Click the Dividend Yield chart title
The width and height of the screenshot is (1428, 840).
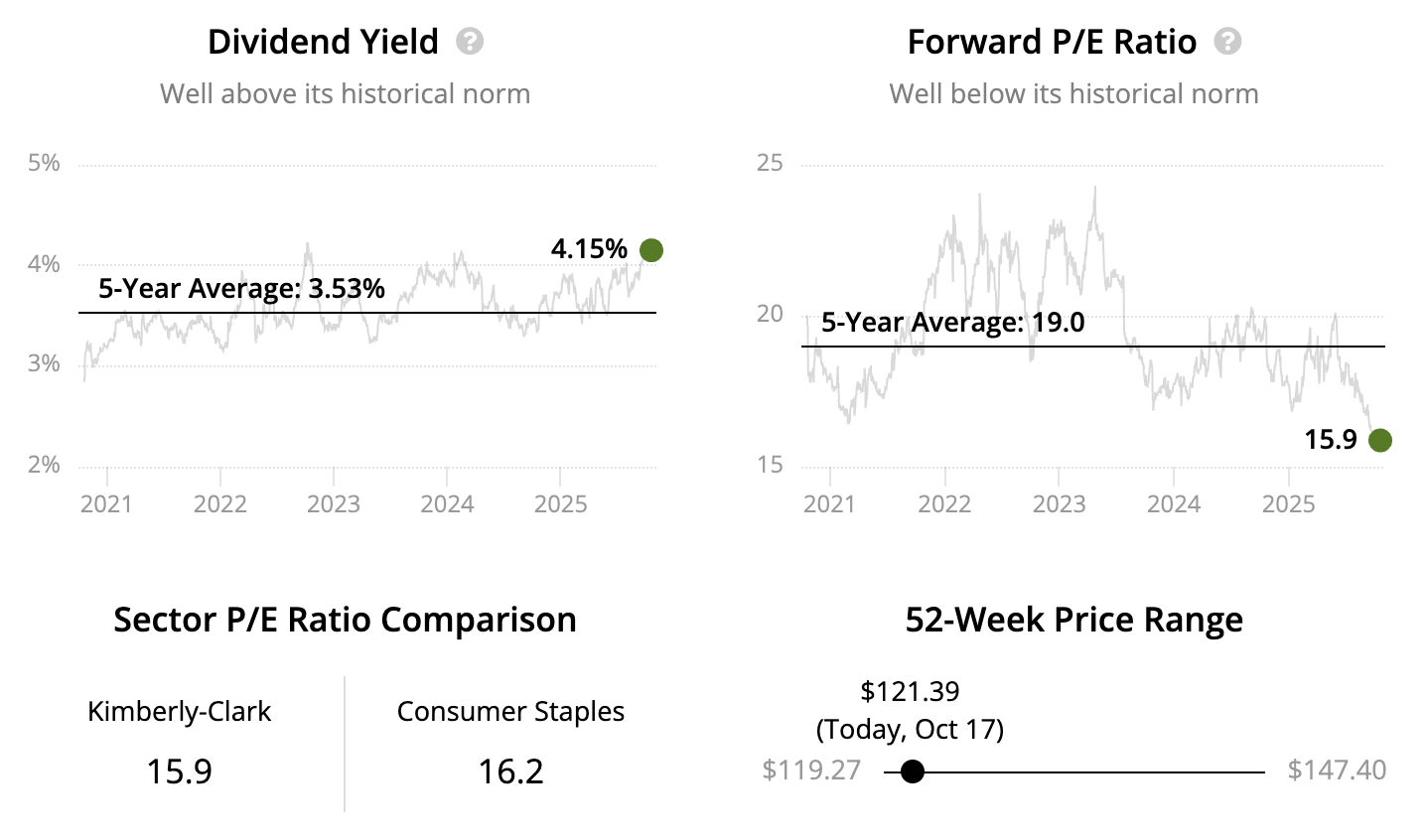[x=323, y=42]
